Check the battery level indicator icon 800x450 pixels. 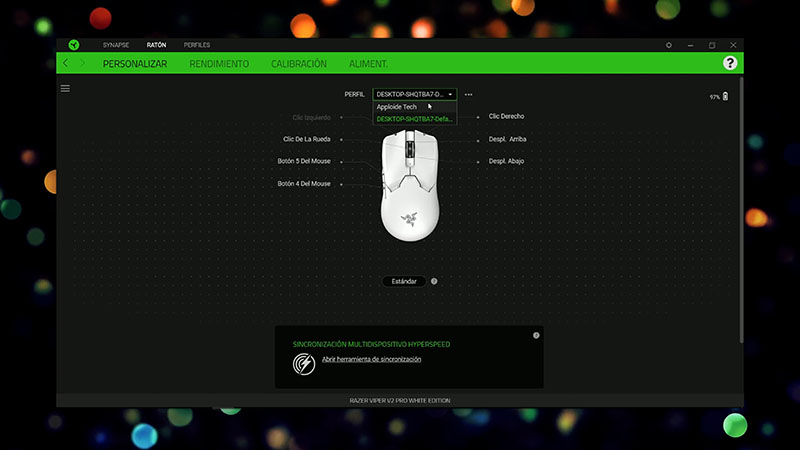point(726,96)
